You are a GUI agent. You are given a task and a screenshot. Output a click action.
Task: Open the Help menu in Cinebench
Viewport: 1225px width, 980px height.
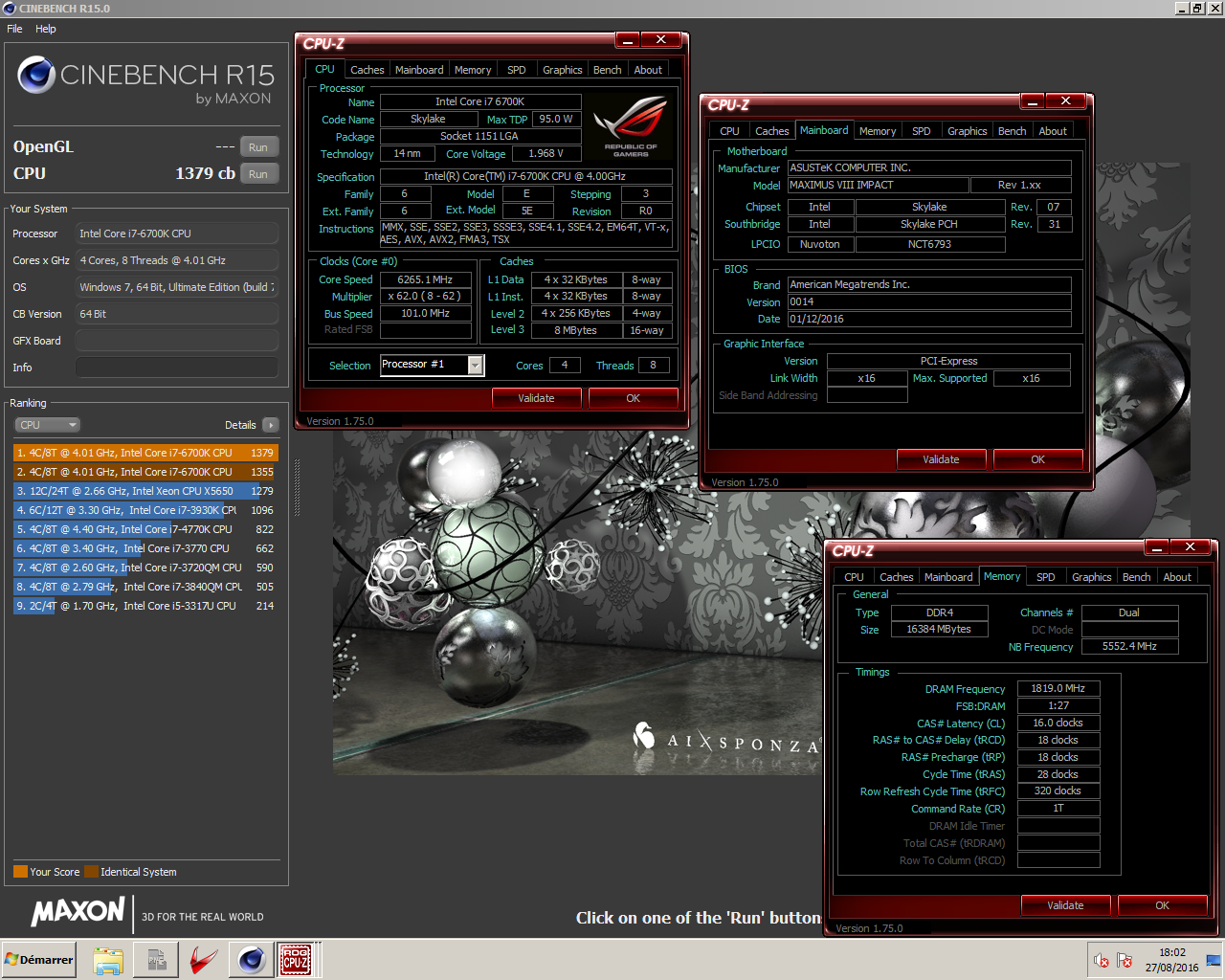[46, 29]
